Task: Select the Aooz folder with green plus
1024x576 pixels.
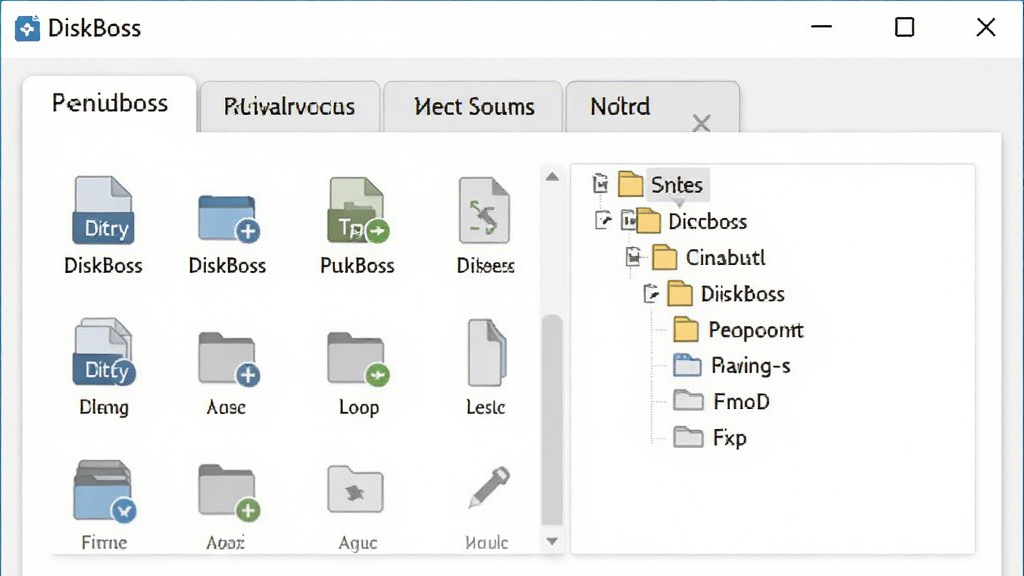Action: (229, 492)
